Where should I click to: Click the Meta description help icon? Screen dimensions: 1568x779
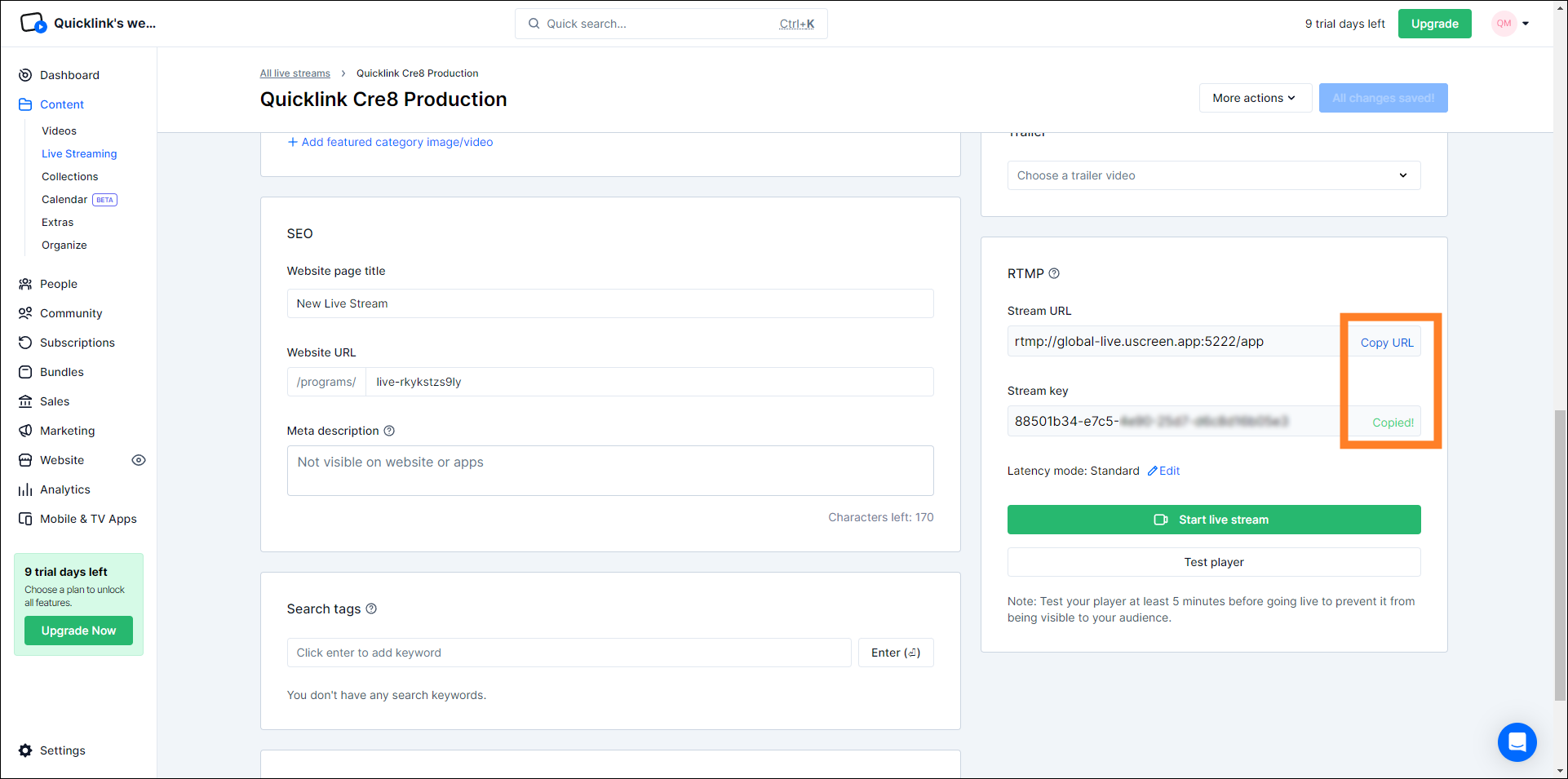click(x=389, y=431)
